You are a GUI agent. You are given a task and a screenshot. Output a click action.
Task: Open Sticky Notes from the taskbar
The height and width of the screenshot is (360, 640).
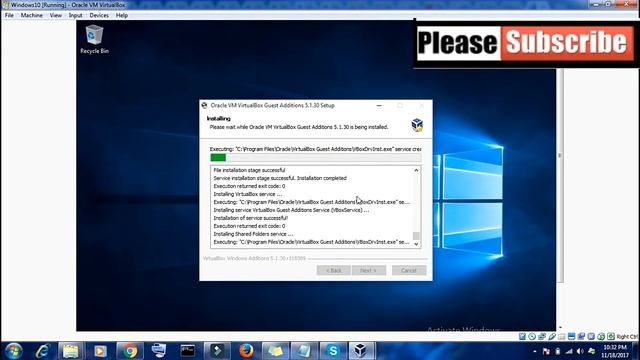275,351
